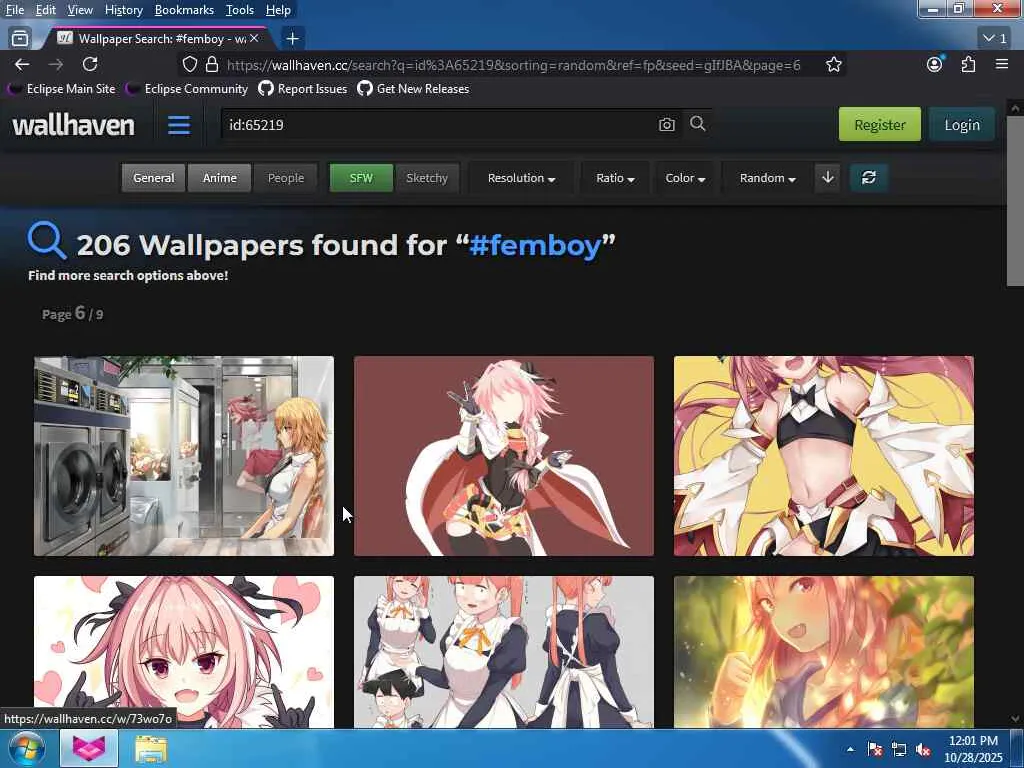Viewport: 1024px width, 768px height.
Task: Close the Wallpaper Search tab
Action: click(254, 39)
